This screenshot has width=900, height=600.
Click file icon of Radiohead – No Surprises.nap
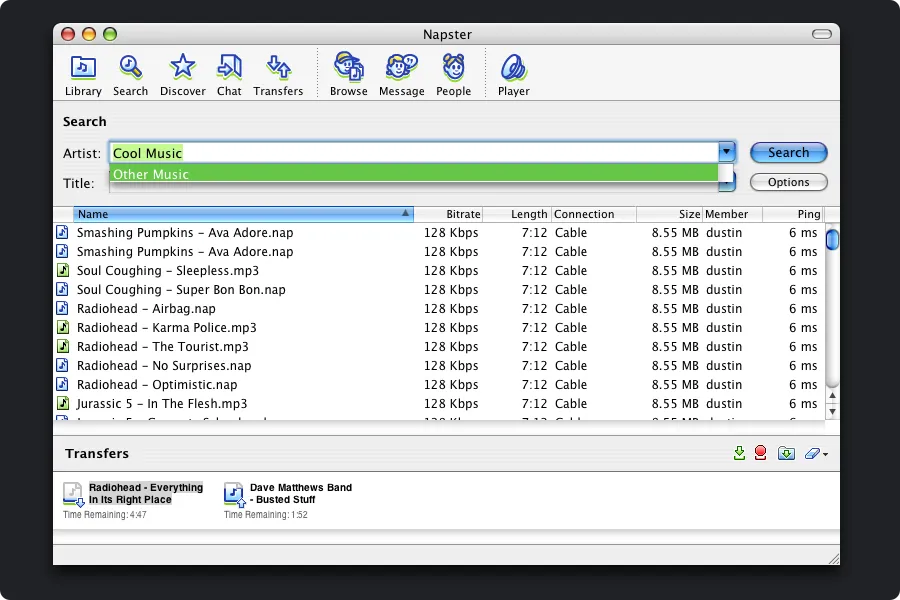63,365
